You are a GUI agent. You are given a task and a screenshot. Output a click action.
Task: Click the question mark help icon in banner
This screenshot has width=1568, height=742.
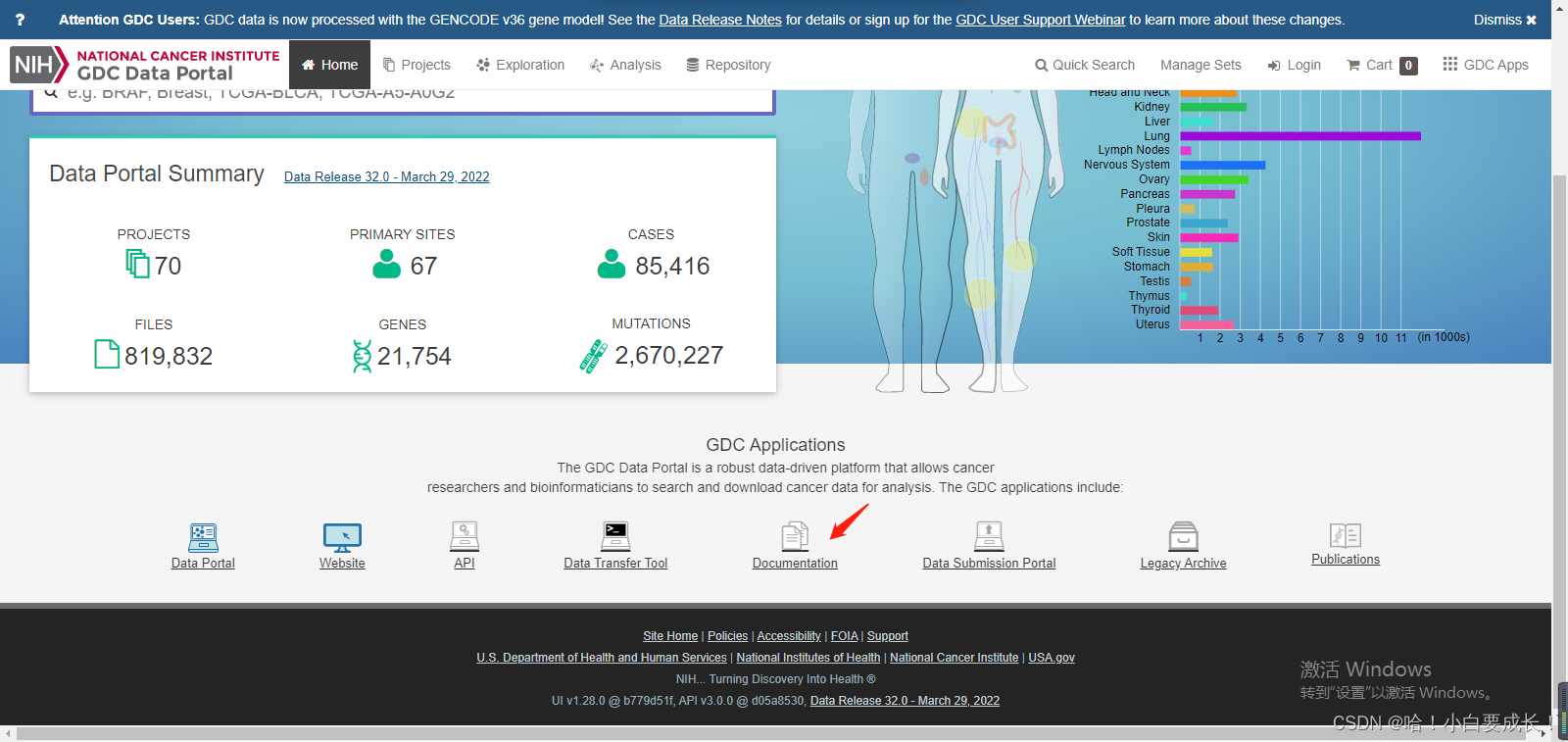pyautogui.click(x=20, y=20)
